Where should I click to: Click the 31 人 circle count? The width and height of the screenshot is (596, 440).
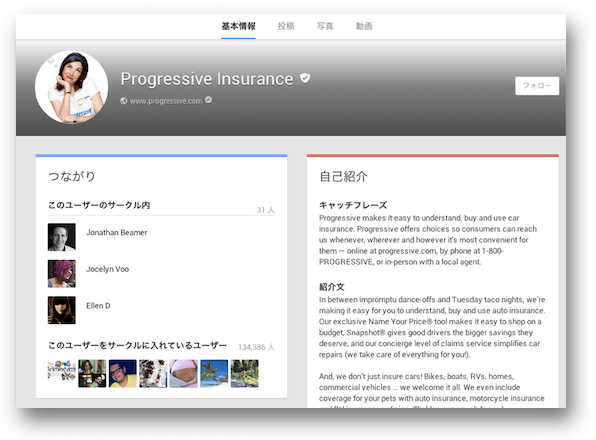tap(265, 210)
